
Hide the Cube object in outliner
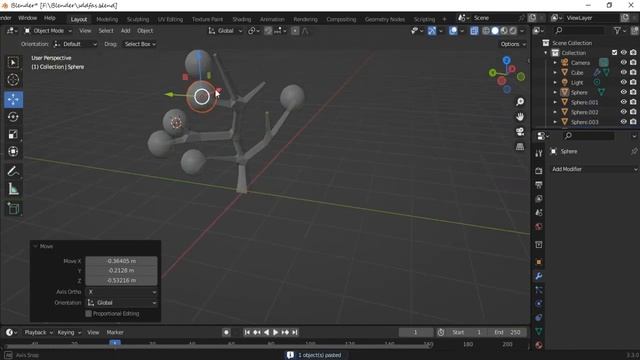623,72
